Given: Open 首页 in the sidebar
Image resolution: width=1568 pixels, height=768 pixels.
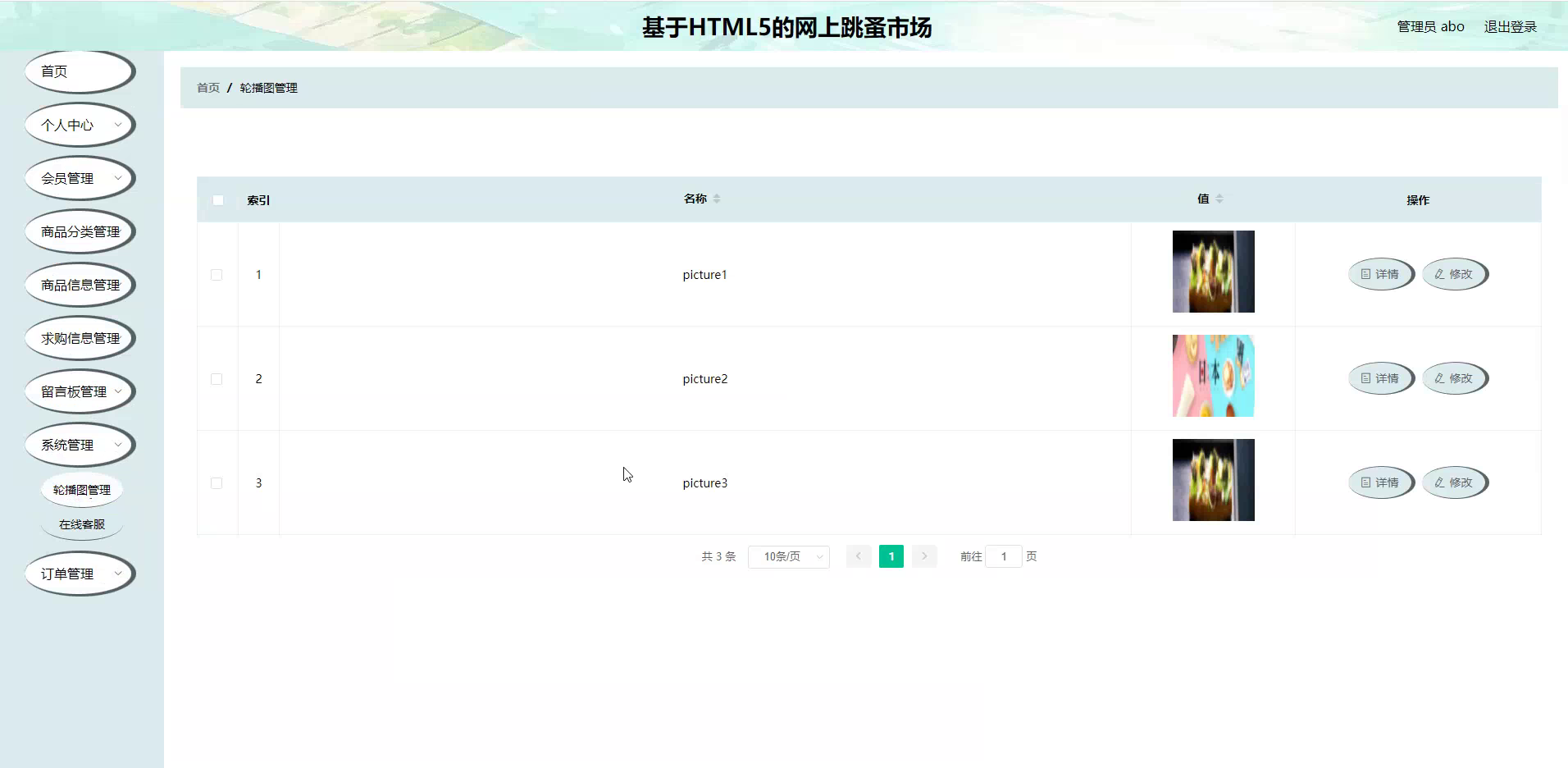Looking at the screenshot, I should tap(80, 71).
